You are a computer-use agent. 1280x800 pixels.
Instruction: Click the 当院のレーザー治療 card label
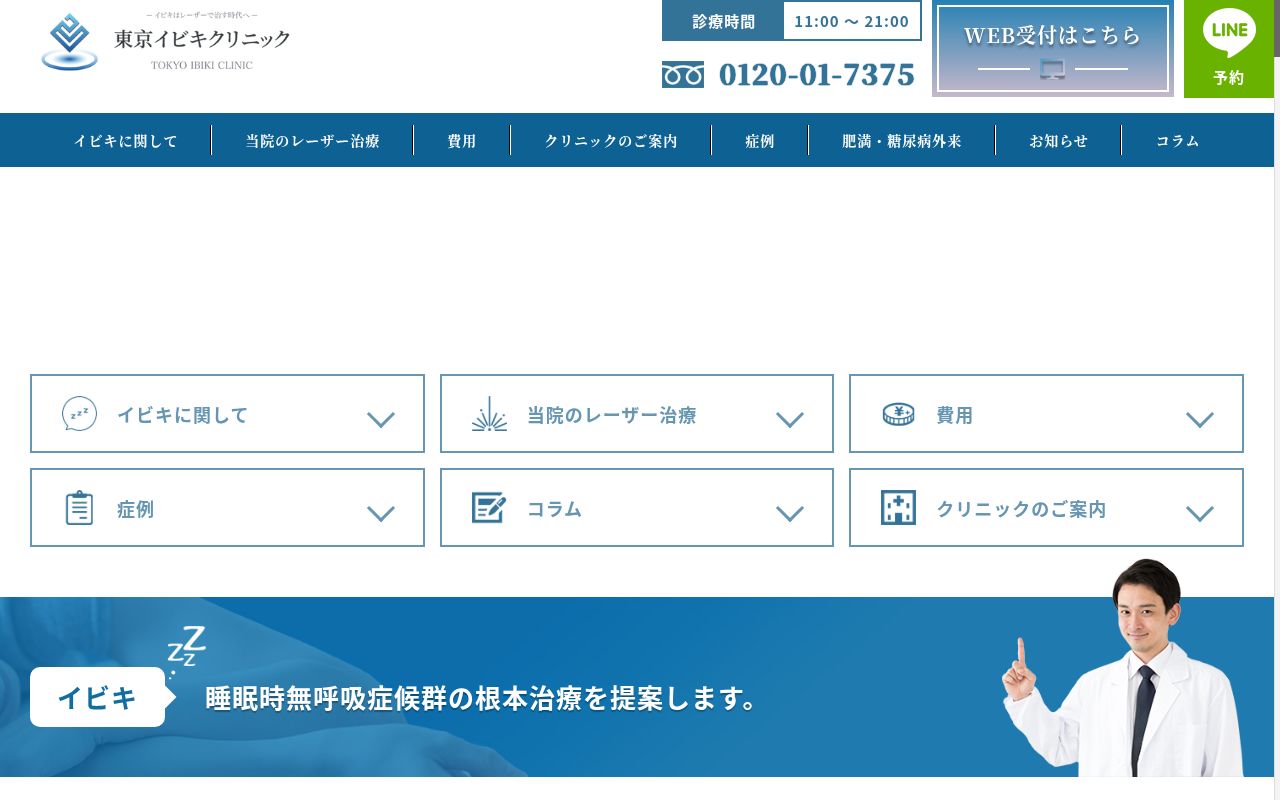pos(612,415)
